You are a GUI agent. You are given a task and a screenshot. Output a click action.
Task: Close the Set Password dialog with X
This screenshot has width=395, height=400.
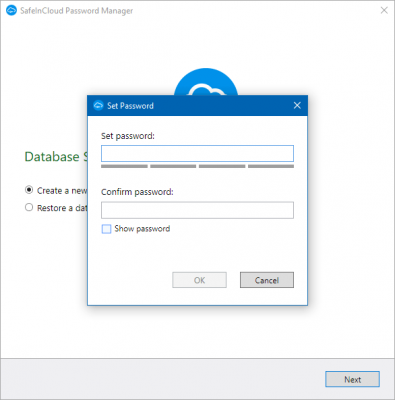(x=297, y=106)
